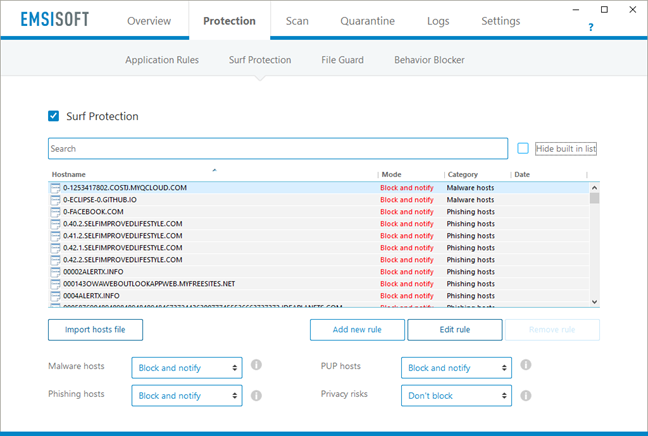Click Block and notify mode of 0.41.2.SELFIMPROVEDLIFESTYLE.COM
Viewport: 648px width, 436px height.
click(x=407, y=236)
